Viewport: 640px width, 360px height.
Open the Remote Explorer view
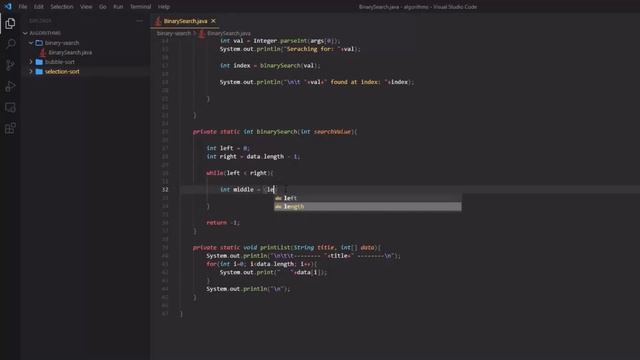(x=10, y=107)
